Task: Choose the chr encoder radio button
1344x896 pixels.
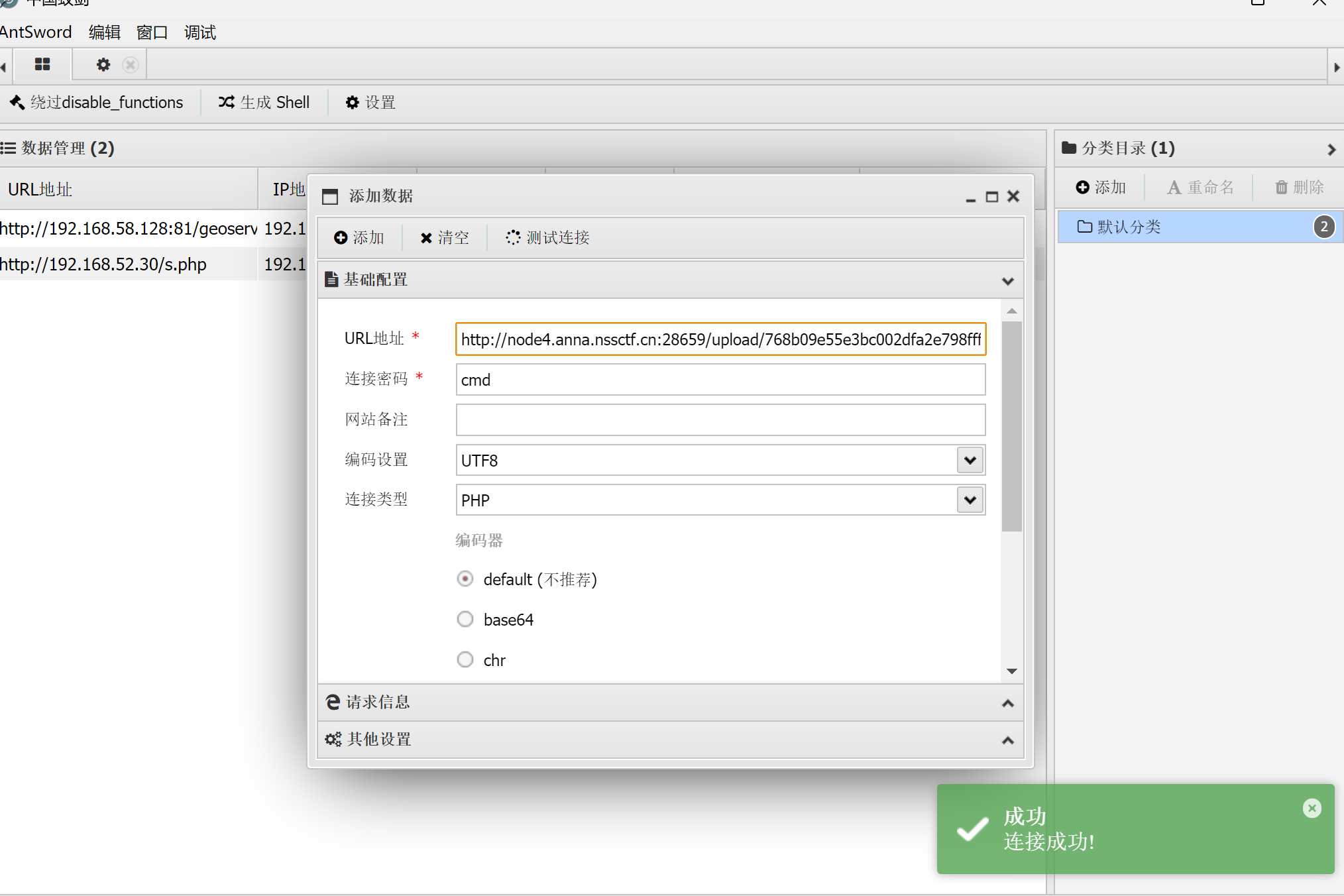Action: coord(465,659)
